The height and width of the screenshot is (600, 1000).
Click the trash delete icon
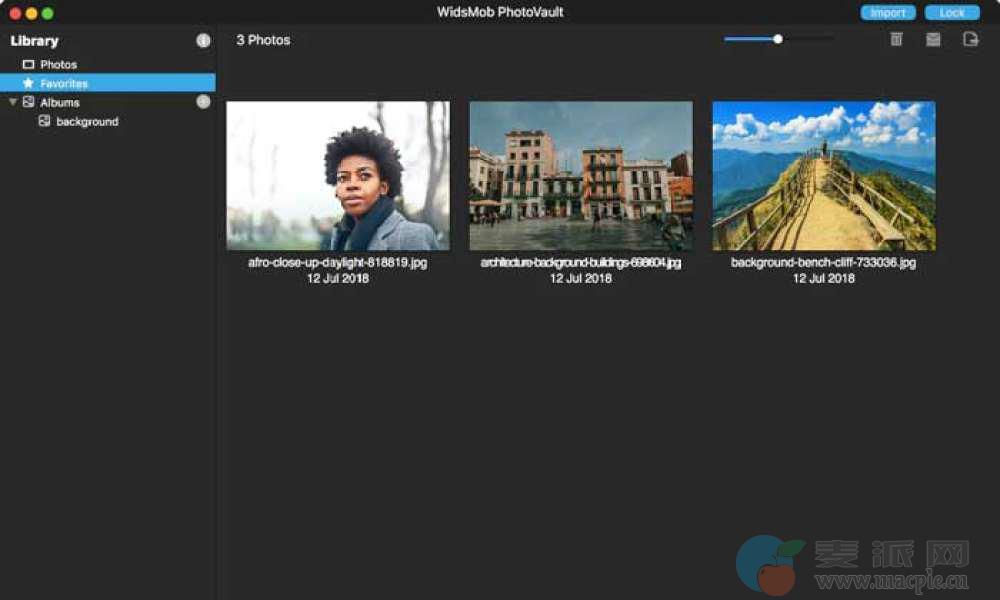897,39
